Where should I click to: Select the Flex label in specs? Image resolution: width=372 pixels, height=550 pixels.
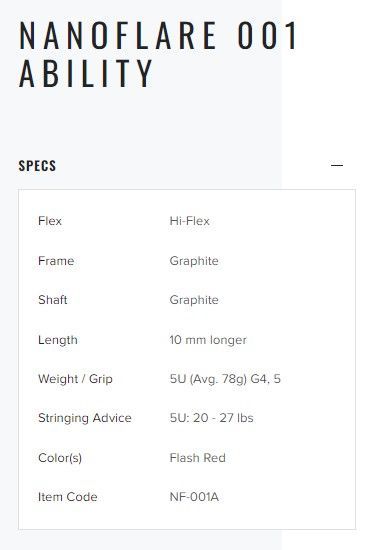pos(50,221)
